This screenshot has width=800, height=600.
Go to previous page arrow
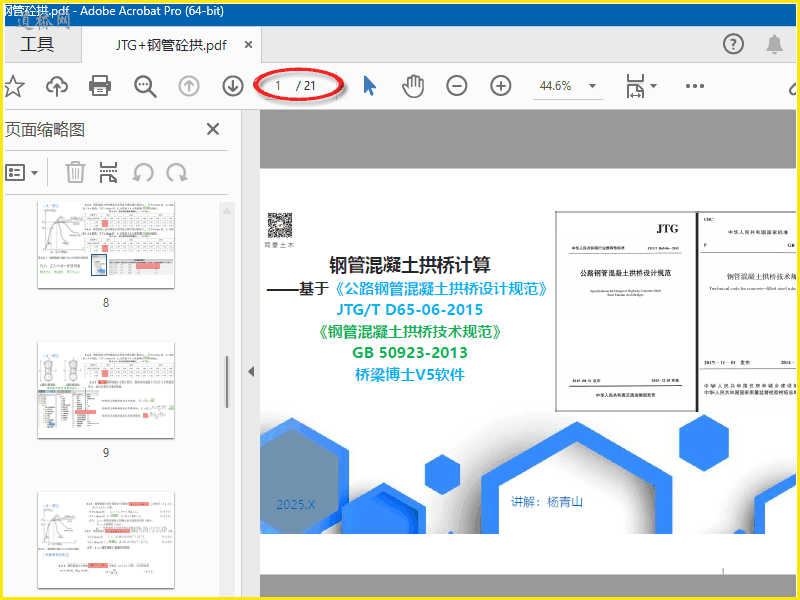189,86
